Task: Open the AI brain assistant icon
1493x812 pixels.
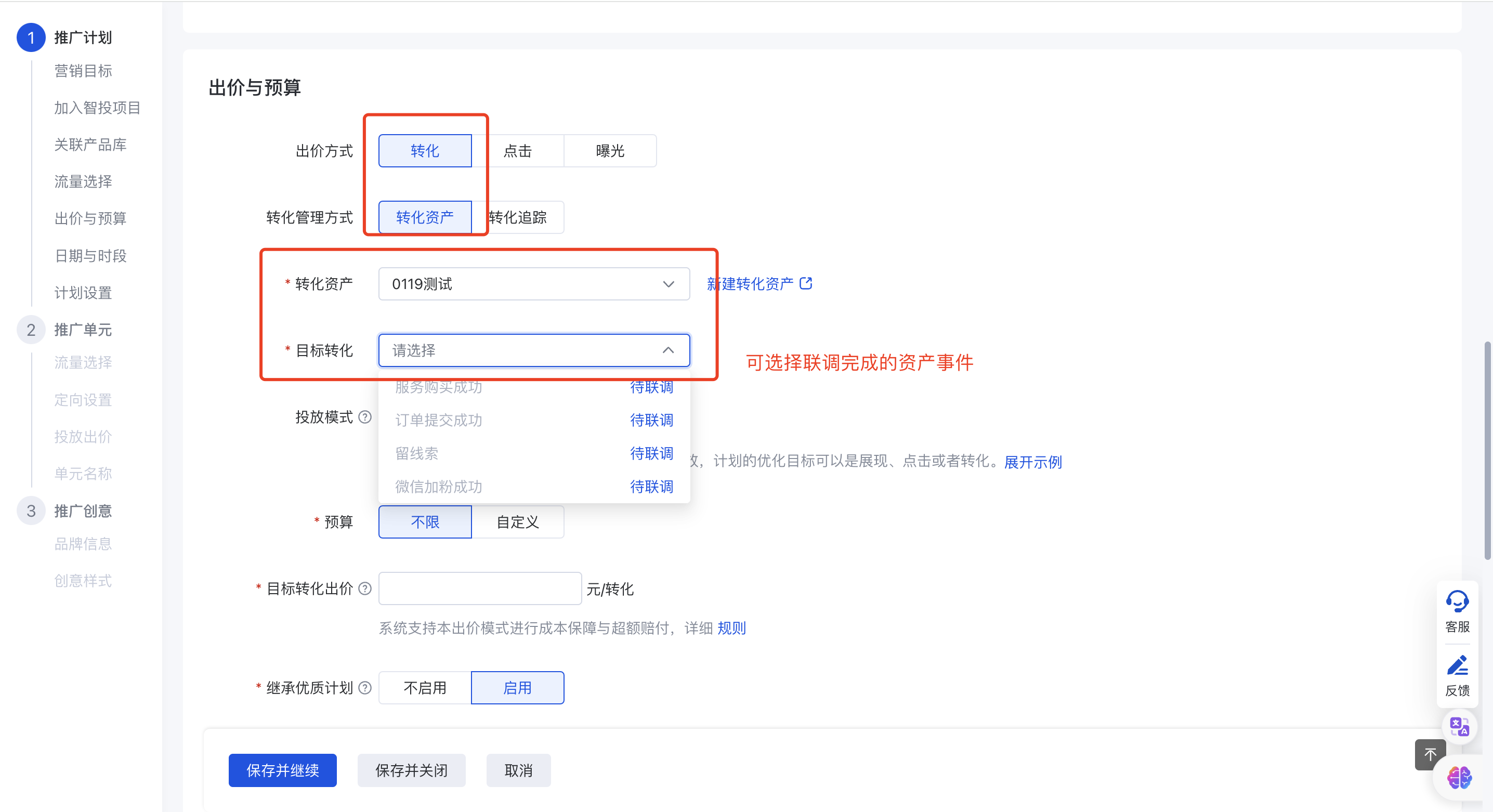Action: click(x=1458, y=777)
